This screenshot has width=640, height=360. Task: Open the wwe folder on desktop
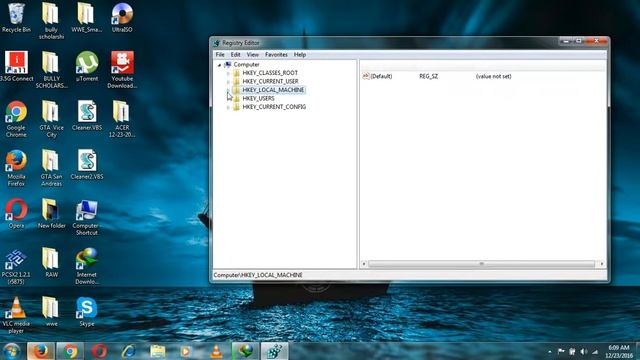pyautogui.click(x=51, y=311)
